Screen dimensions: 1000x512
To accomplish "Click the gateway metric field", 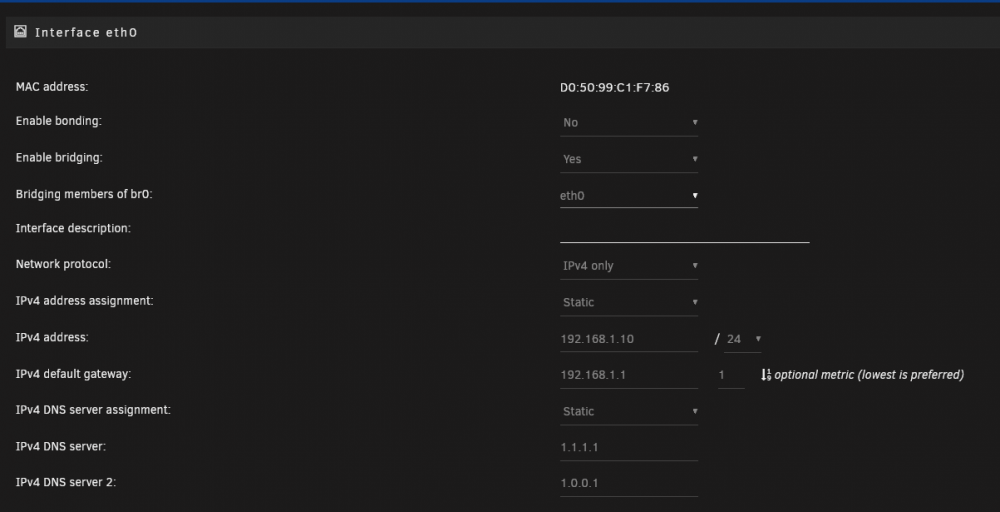I will click(731, 375).
